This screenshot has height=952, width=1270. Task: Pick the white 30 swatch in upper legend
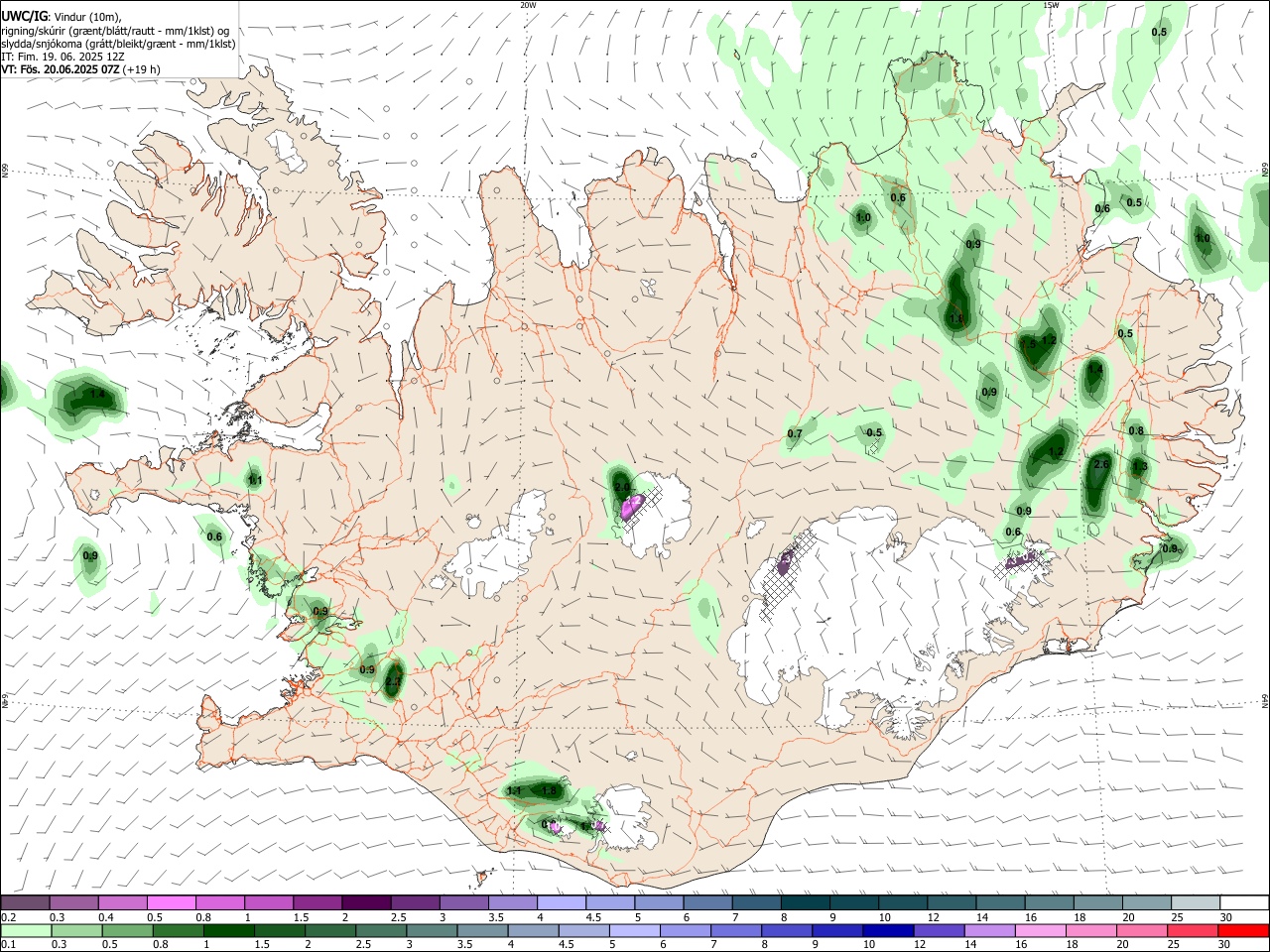pyautogui.click(x=1244, y=903)
